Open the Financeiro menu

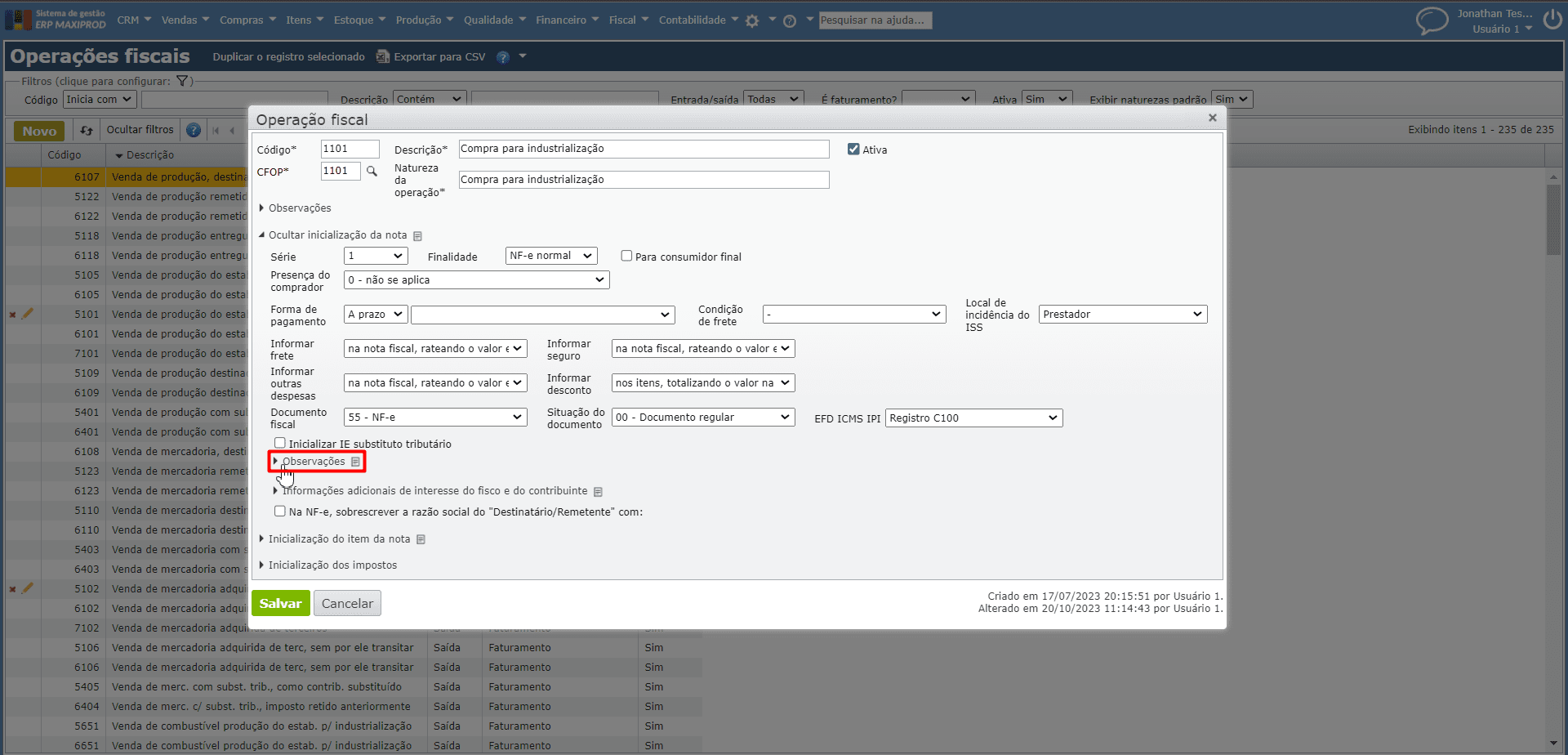(x=566, y=20)
